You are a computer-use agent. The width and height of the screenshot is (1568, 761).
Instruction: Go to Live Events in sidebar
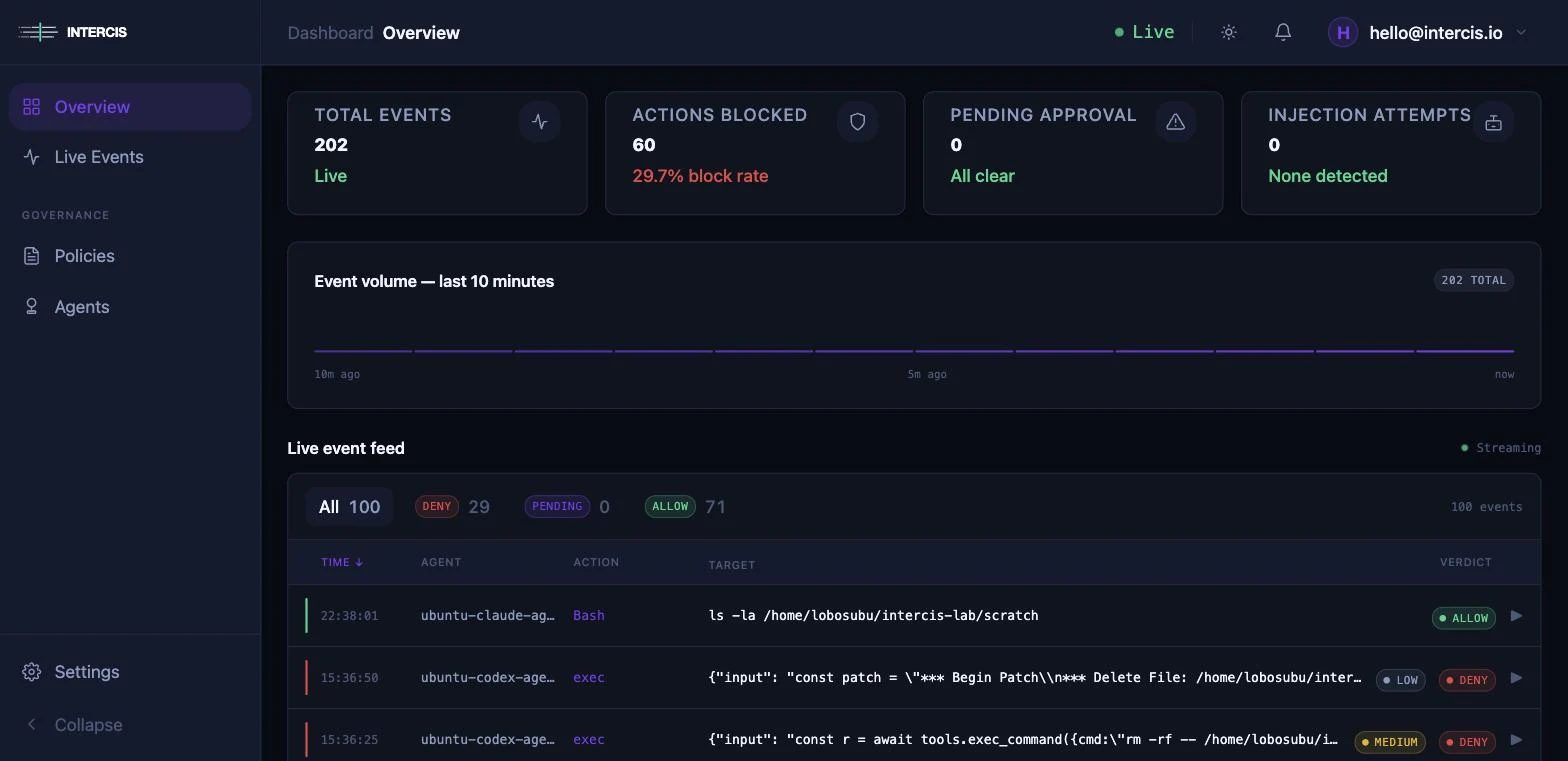(x=130, y=157)
